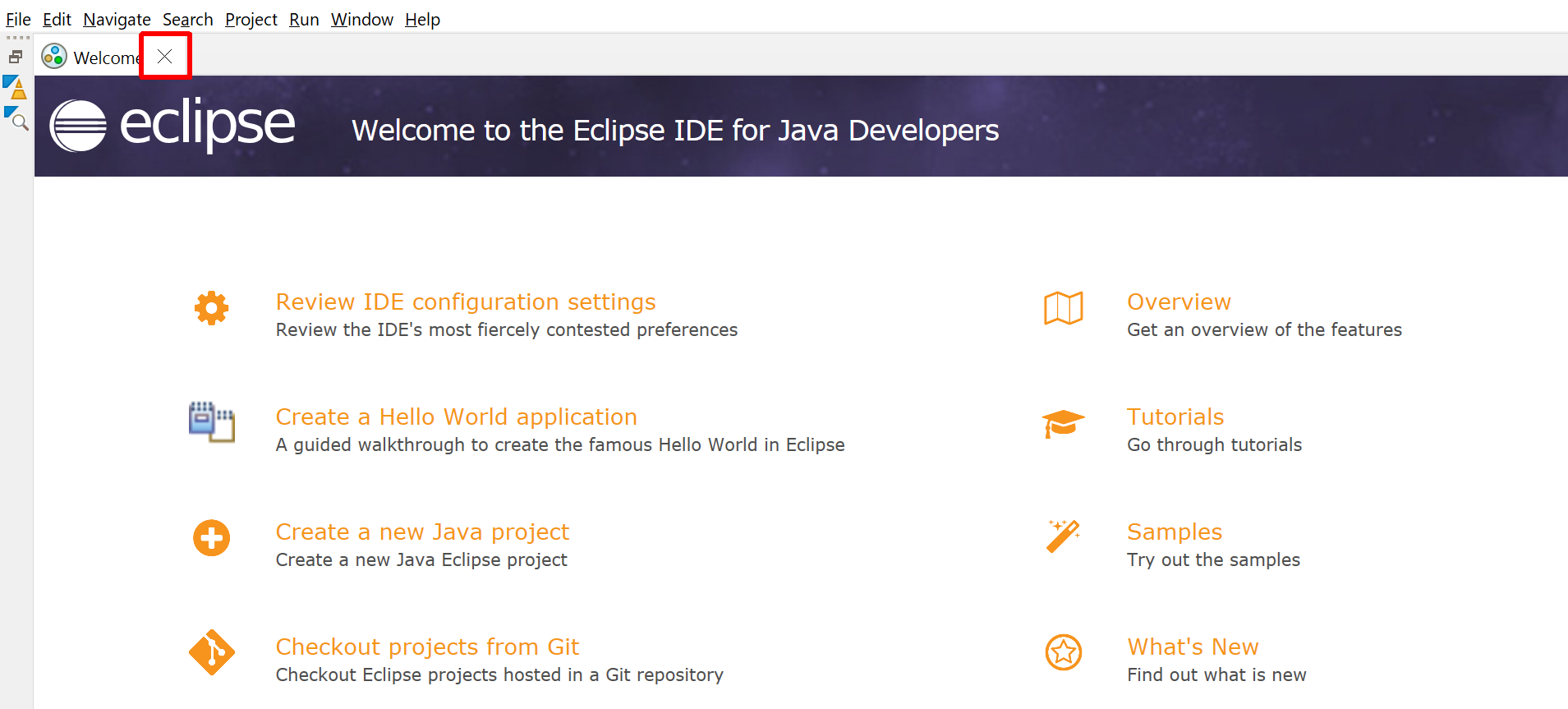Open the Navigate menu
1568x709 pixels.
coord(117,19)
